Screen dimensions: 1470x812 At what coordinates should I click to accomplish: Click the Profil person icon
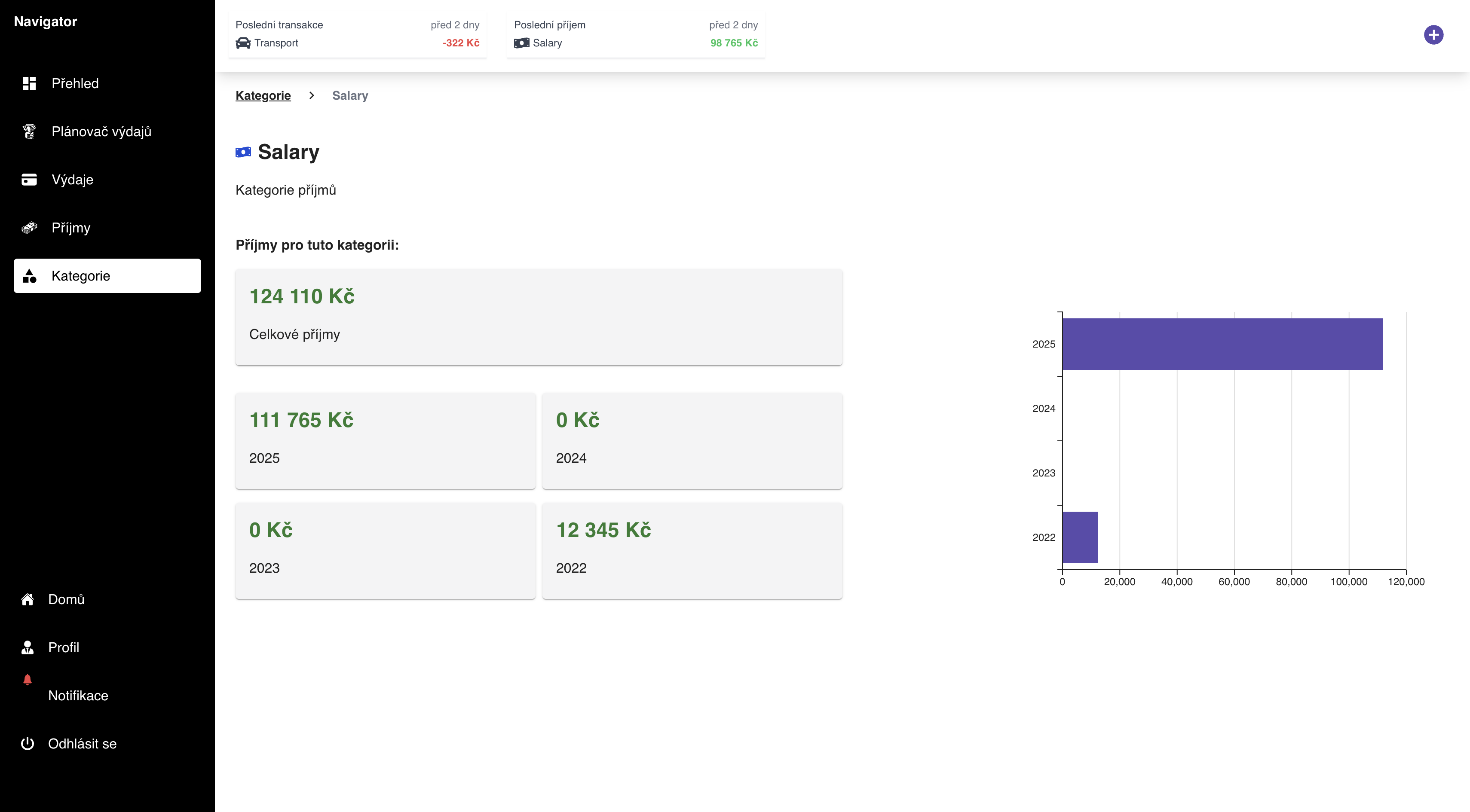pyautogui.click(x=28, y=647)
